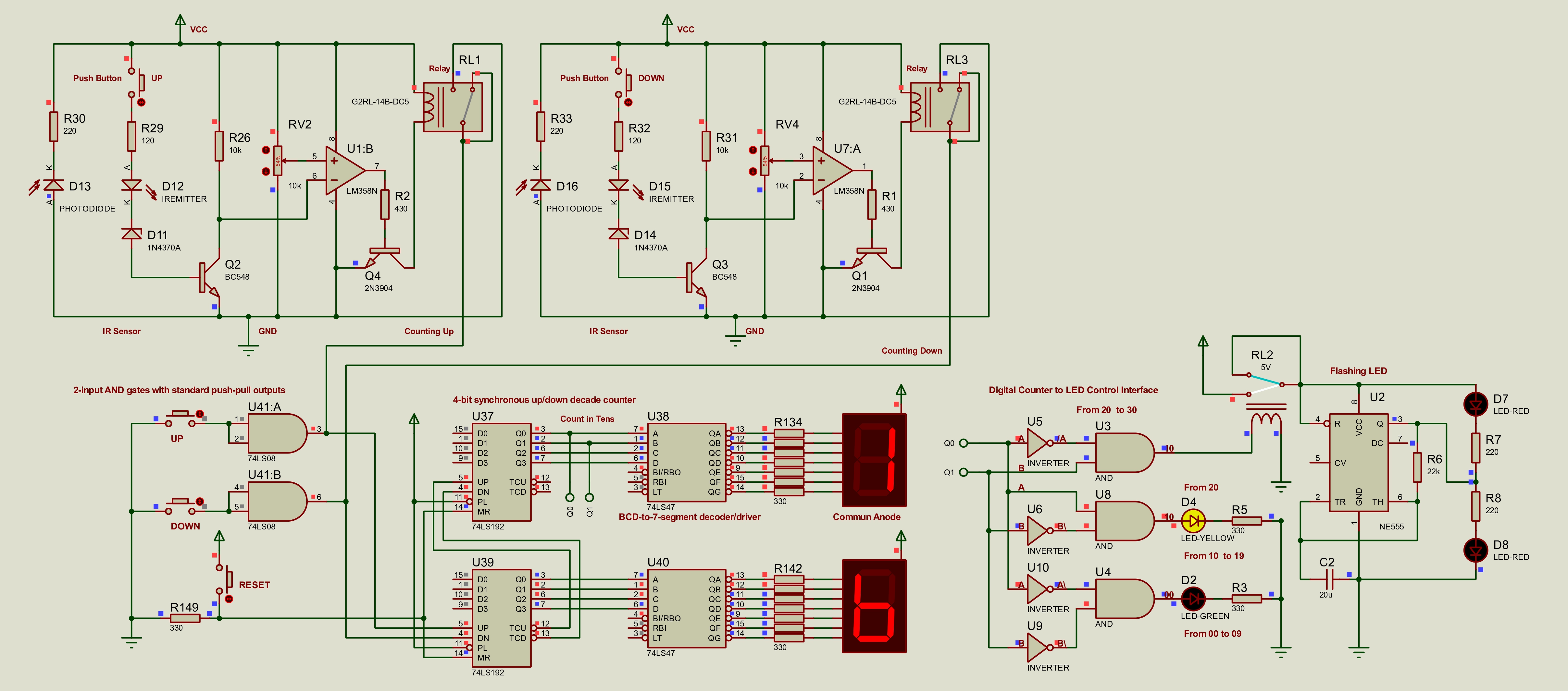The width and height of the screenshot is (1568, 691).
Task: Select the red LED D7
Action: tap(1475, 404)
